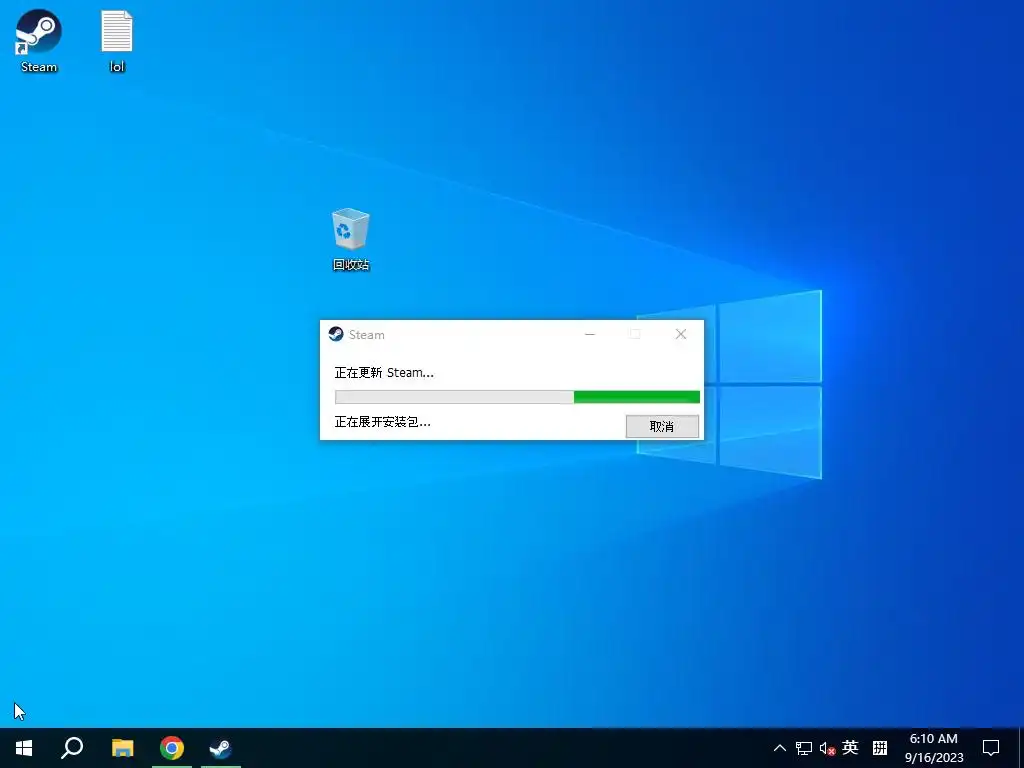Select the Recycle Bin (回收站) icon
Image resolution: width=1024 pixels, height=768 pixels.
pyautogui.click(x=351, y=238)
